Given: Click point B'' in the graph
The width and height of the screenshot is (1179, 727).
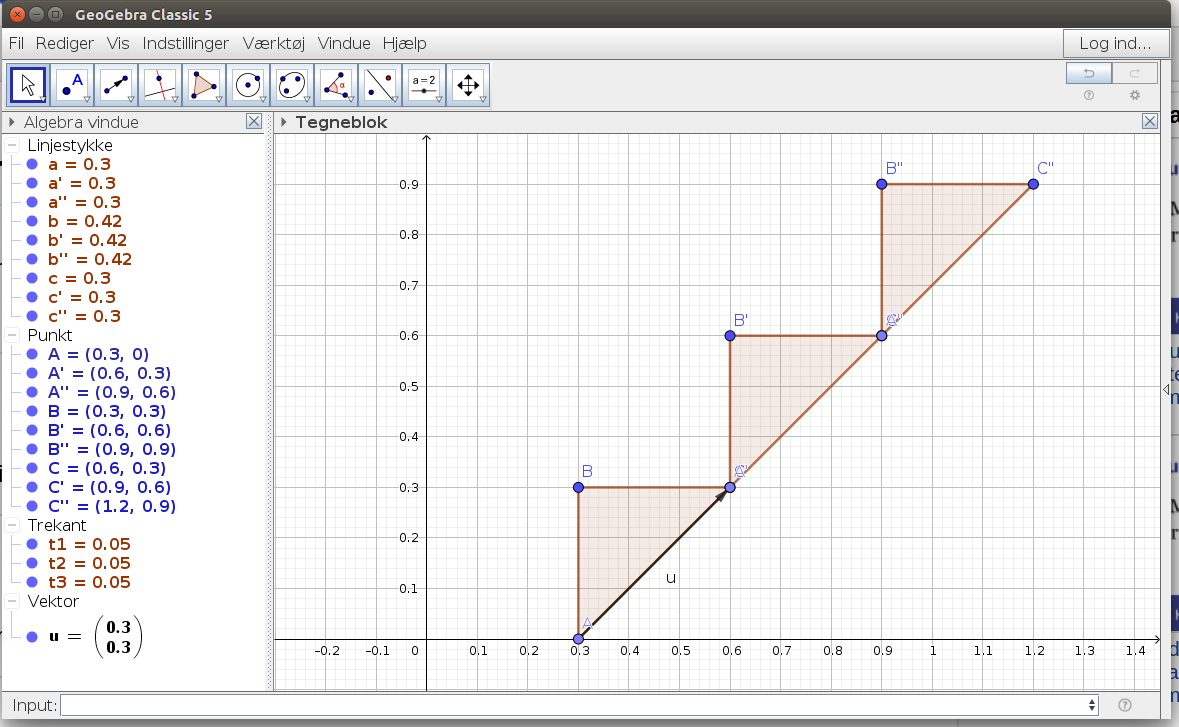Looking at the screenshot, I should tap(882, 184).
